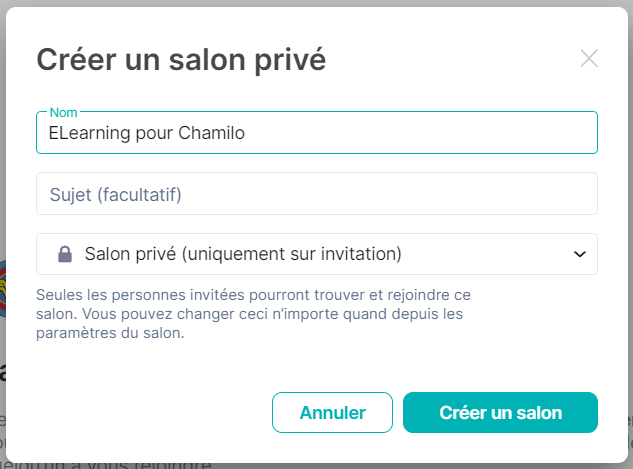
Task: Close the Créer un salon privé dialog
Action: pyautogui.click(x=589, y=58)
